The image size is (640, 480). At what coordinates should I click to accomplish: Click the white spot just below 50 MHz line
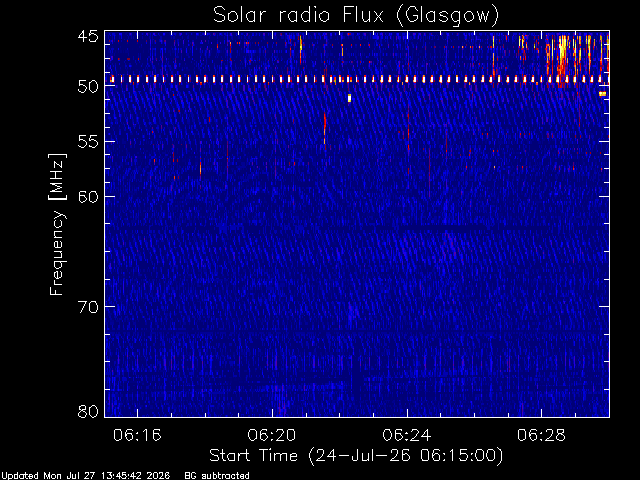[x=349, y=98]
